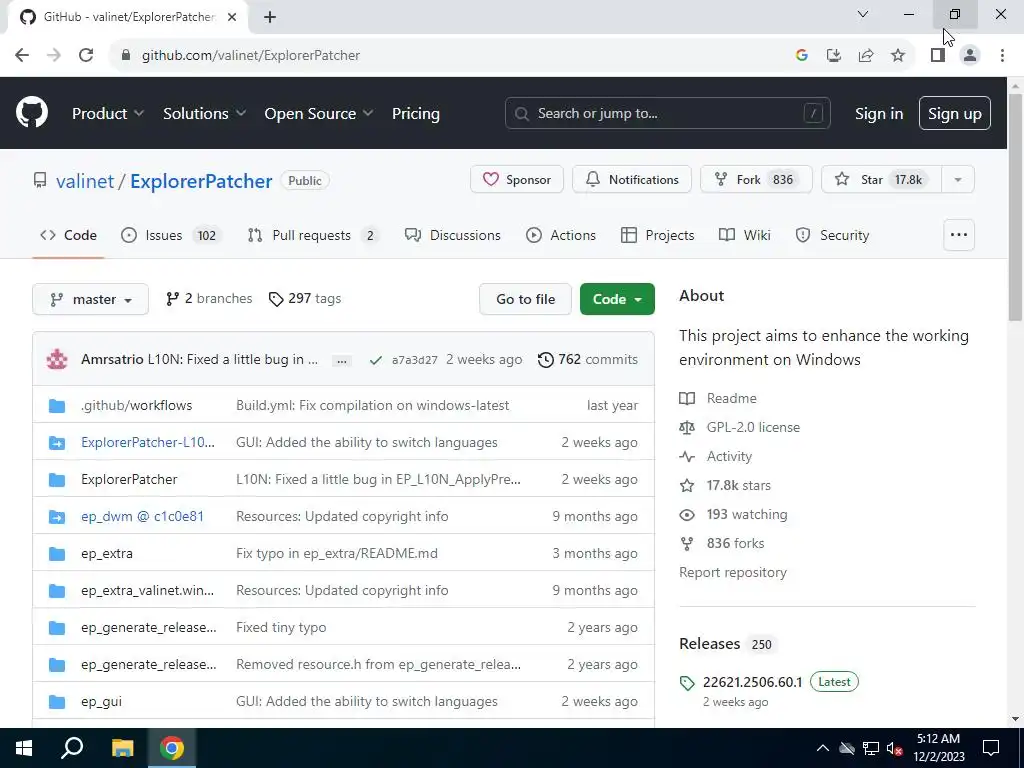1024x768 pixels.
Task: Click the muted volume icon in tray
Action: 895,748
